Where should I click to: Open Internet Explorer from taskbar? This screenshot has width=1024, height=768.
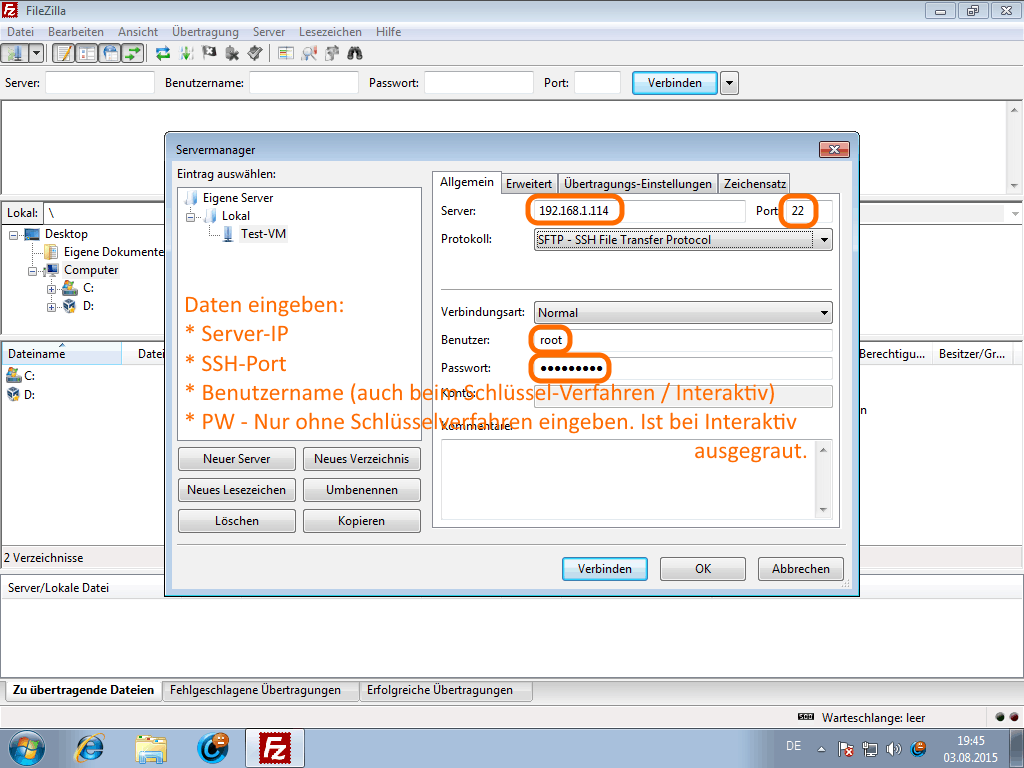pos(89,748)
